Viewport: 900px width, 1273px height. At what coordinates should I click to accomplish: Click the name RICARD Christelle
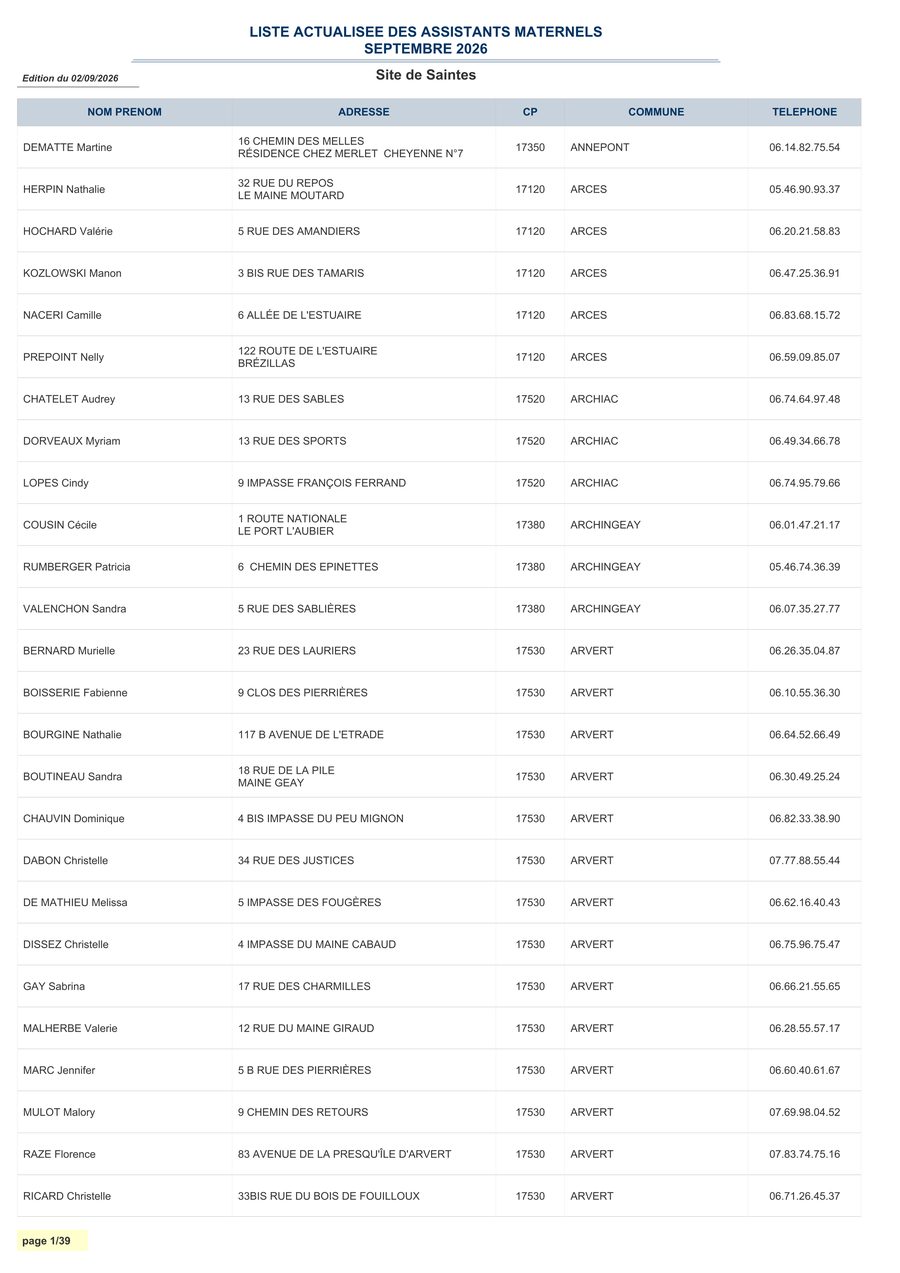point(67,1196)
